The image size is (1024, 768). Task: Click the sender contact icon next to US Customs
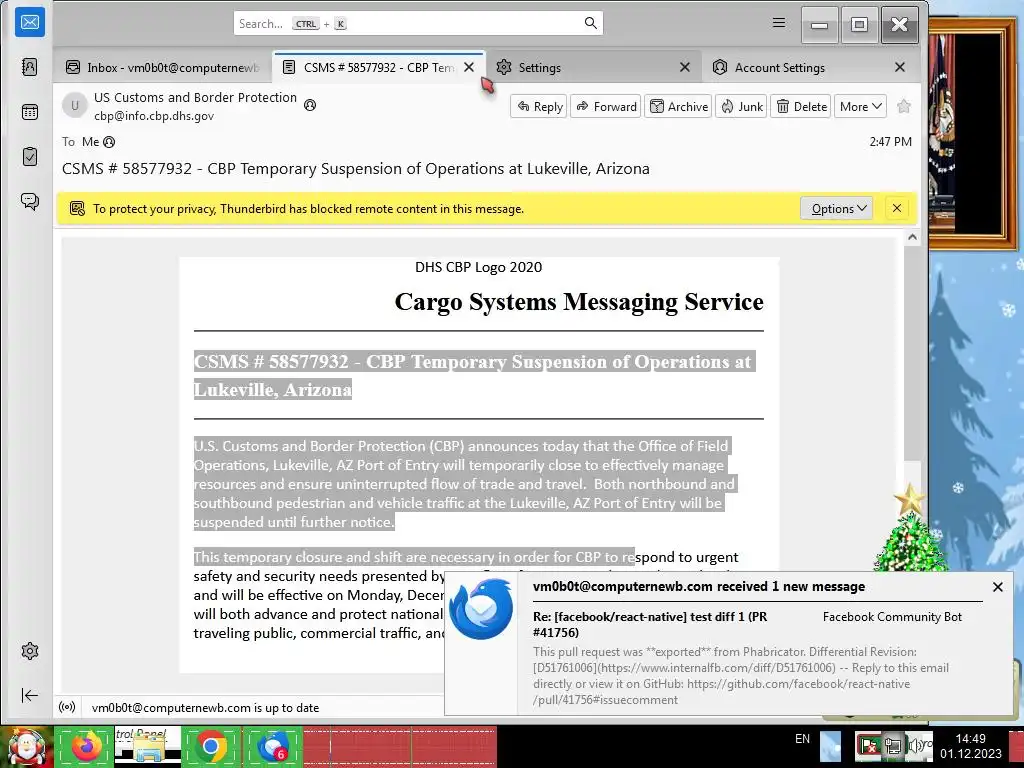pos(310,105)
